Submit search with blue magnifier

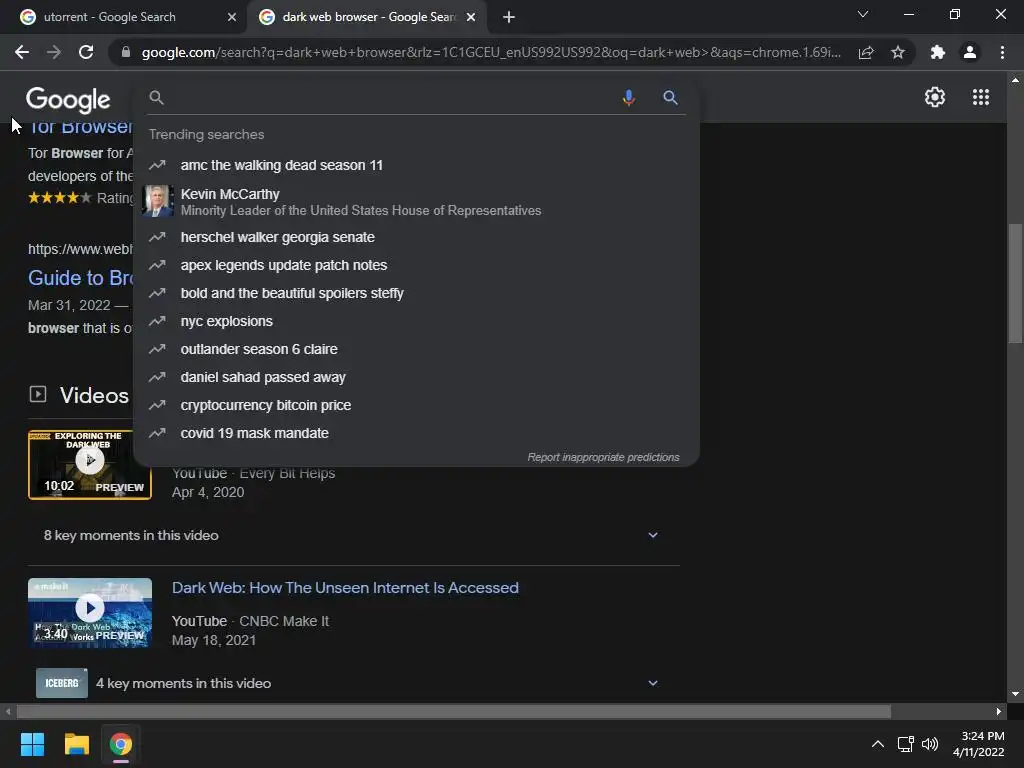(x=670, y=98)
